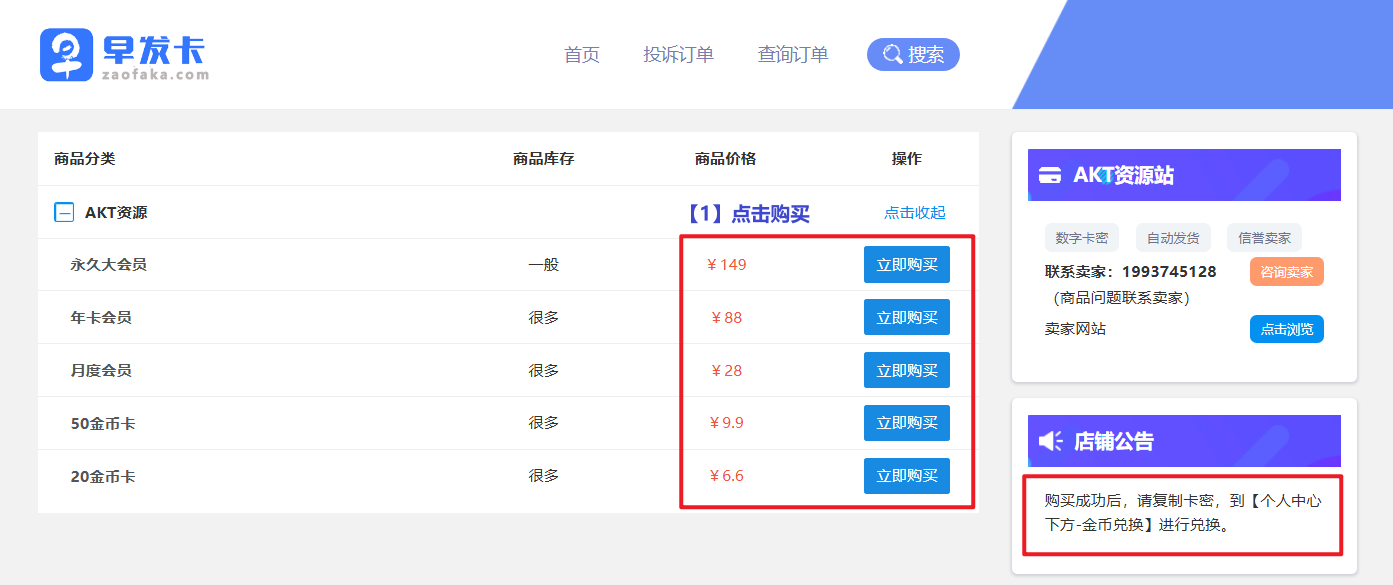Click the magnifier icon in search button

(x=892, y=55)
